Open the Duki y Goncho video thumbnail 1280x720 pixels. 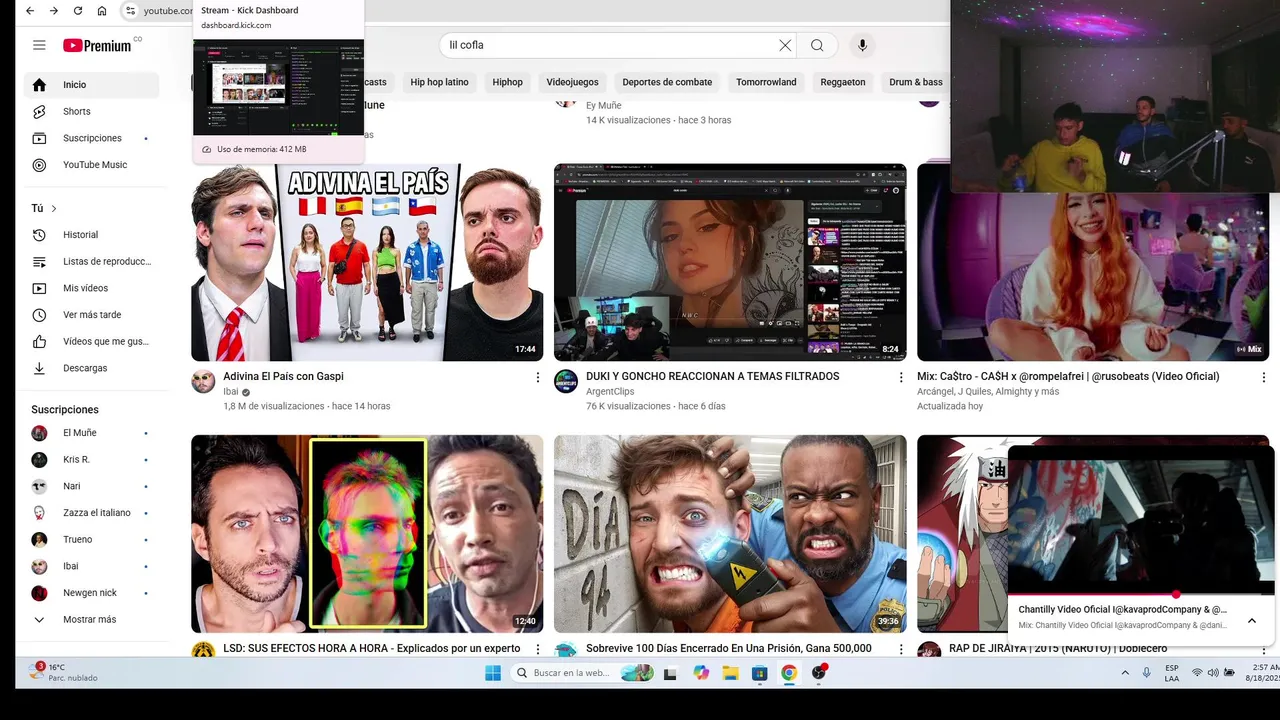pyautogui.click(x=730, y=262)
